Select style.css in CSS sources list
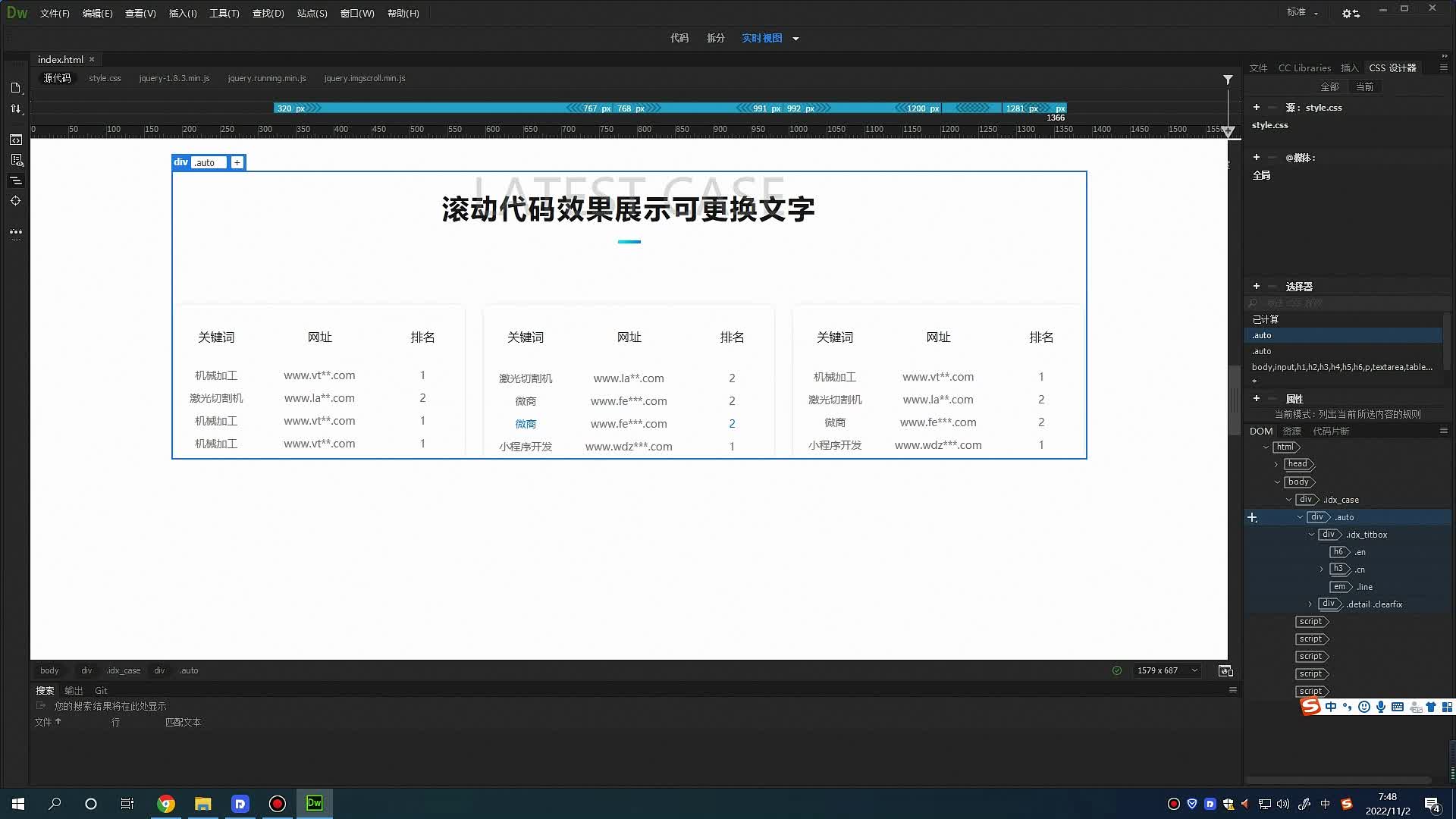Screen dimensions: 1456x819 (x=1270, y=125)
